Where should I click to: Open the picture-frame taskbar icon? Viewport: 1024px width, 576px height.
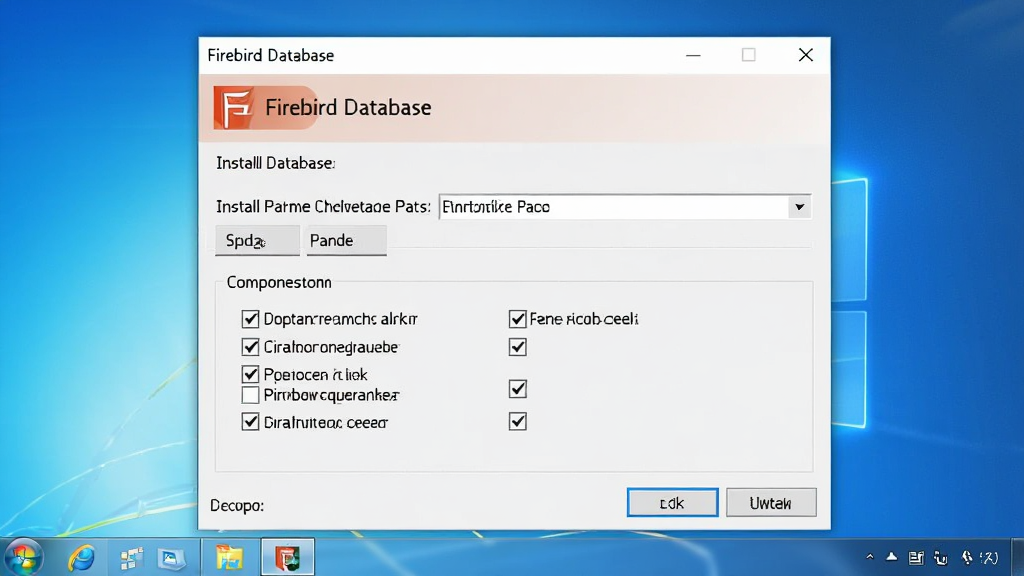coord(172,558)
